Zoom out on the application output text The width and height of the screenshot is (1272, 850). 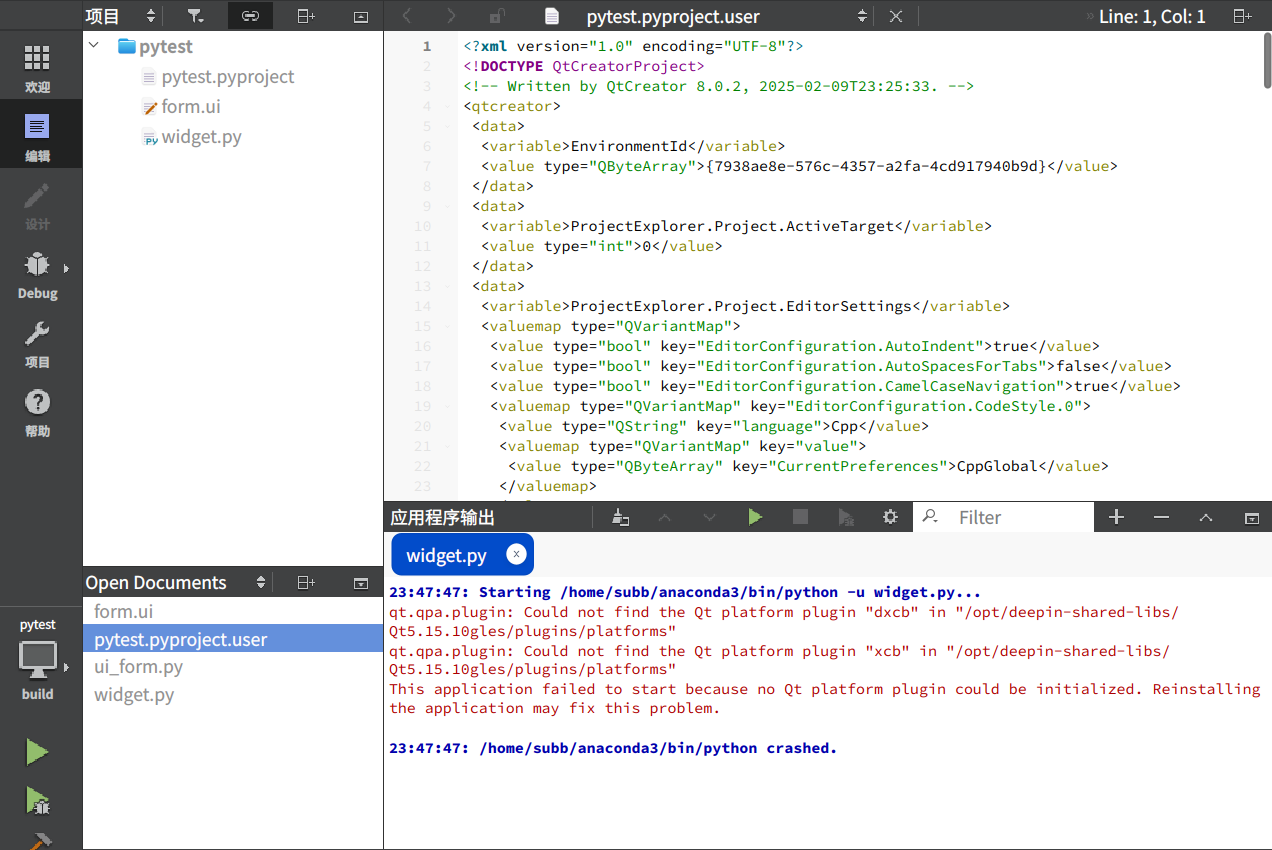pos(1161,517)
